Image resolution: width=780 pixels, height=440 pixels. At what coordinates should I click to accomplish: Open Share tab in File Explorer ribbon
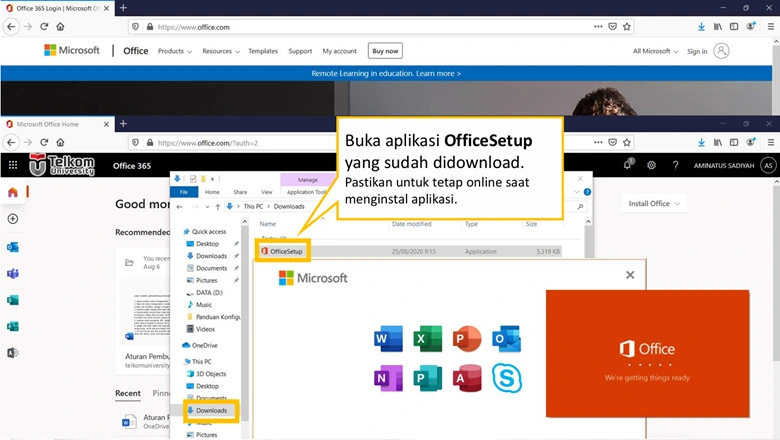click(x=240, y=192)
